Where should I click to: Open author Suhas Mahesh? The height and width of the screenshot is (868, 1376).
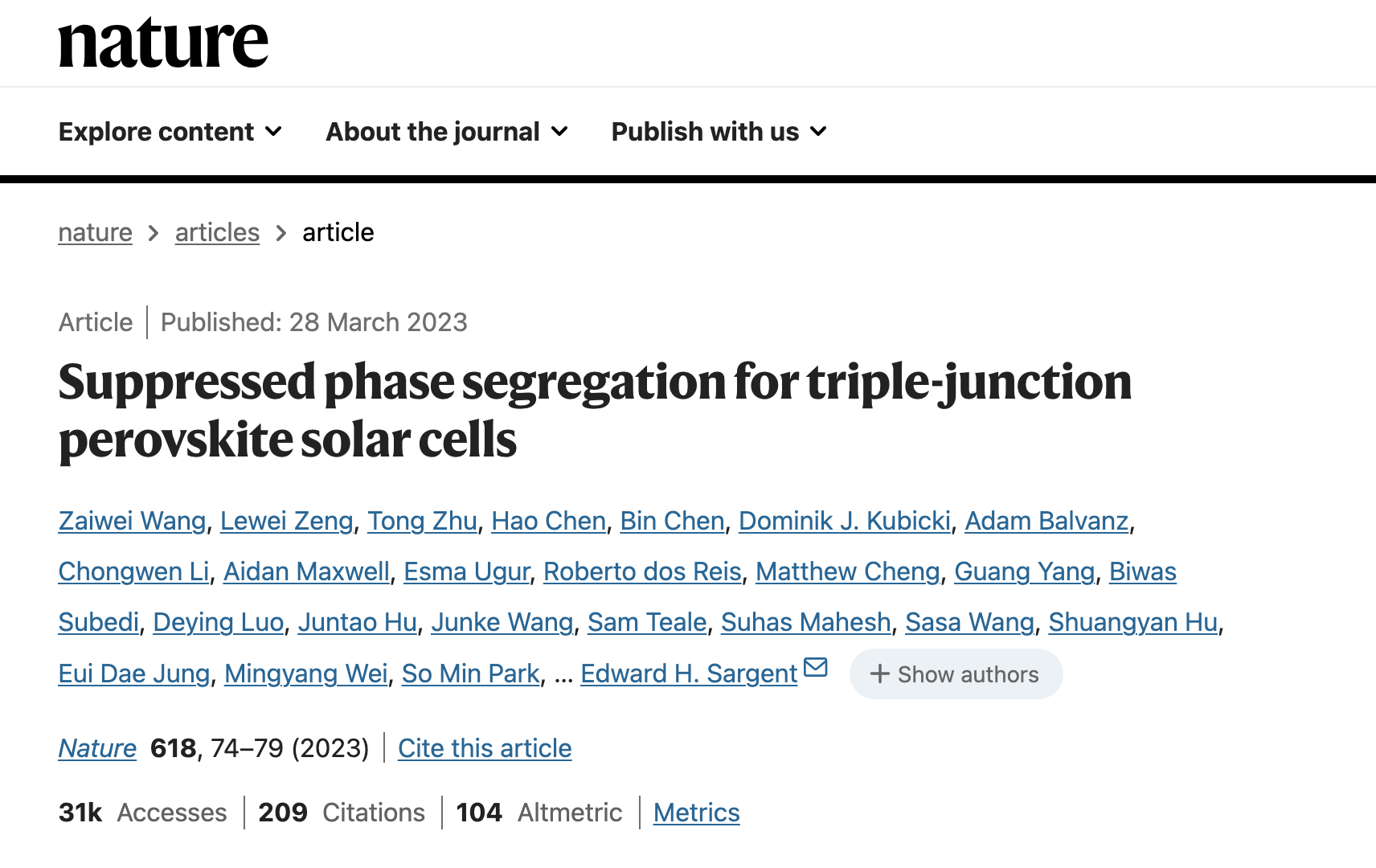click(x=805, y=622)
